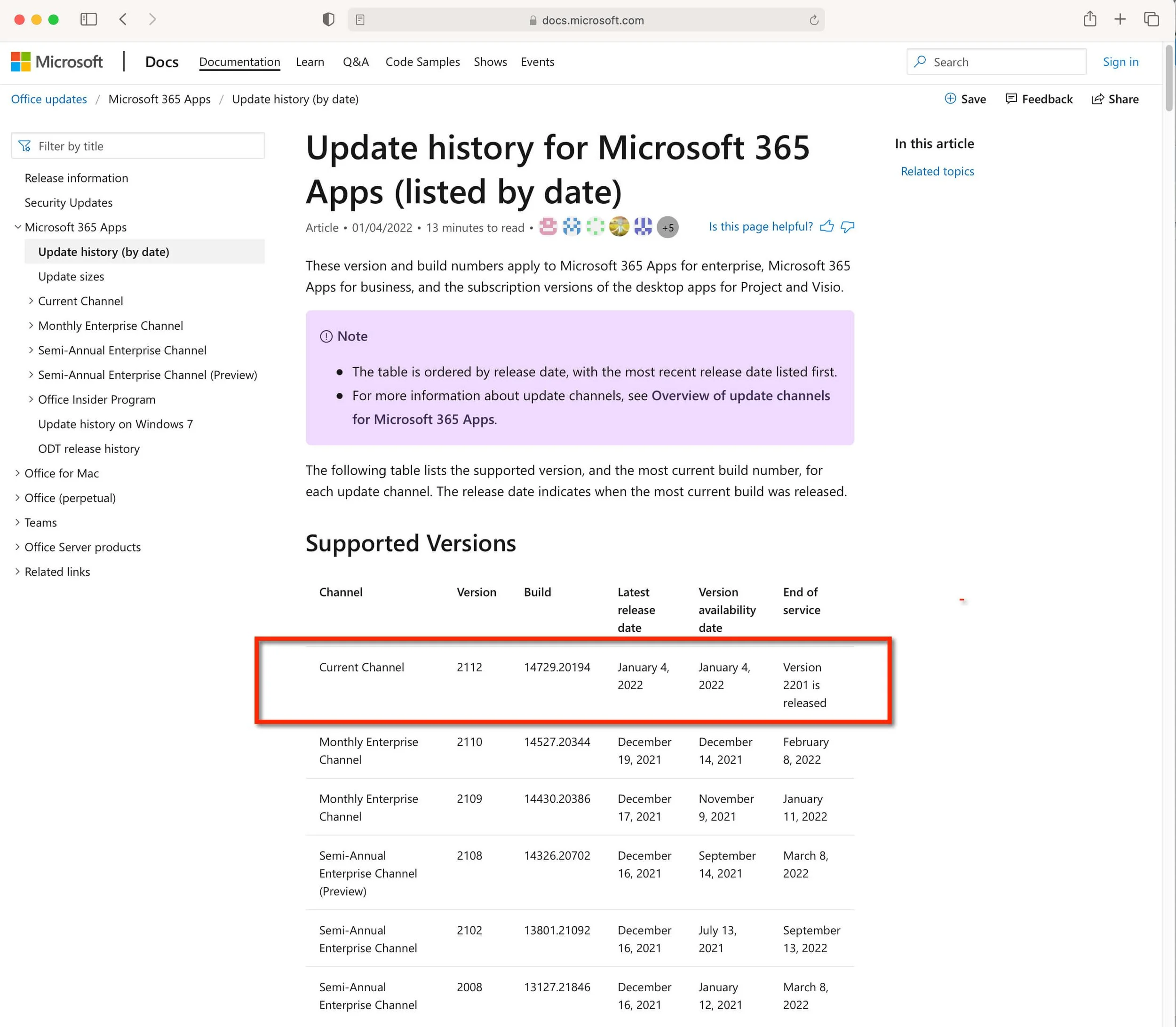Open the Documentation menu
This screenshot has height=1027, width=1176.
(239, 62)
